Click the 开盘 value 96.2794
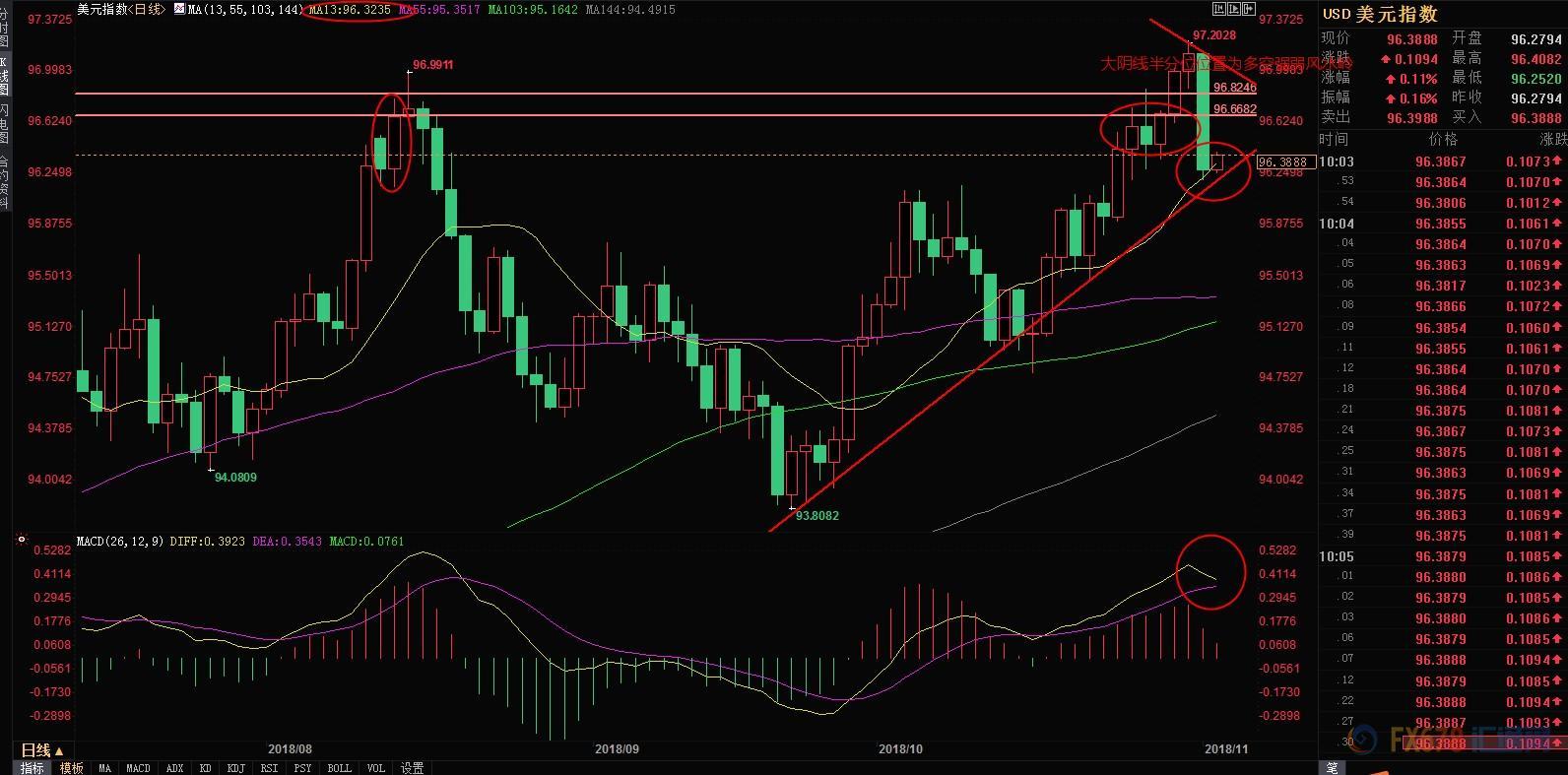 [1536, 39]
